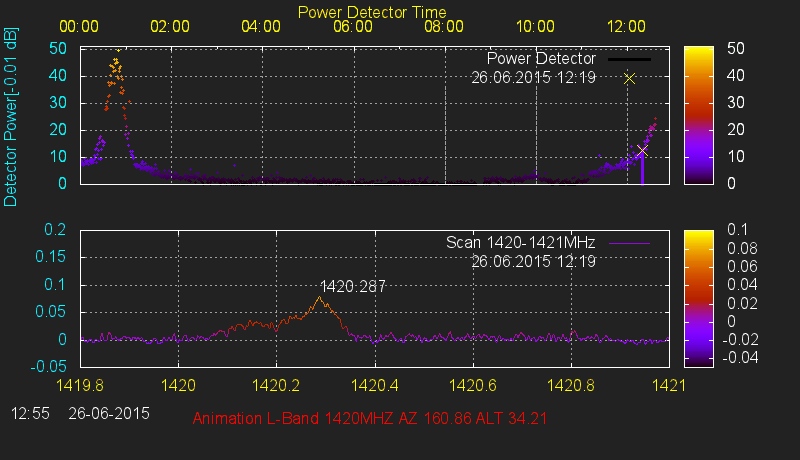Click the bottom plot color bar

pos(698,298)
